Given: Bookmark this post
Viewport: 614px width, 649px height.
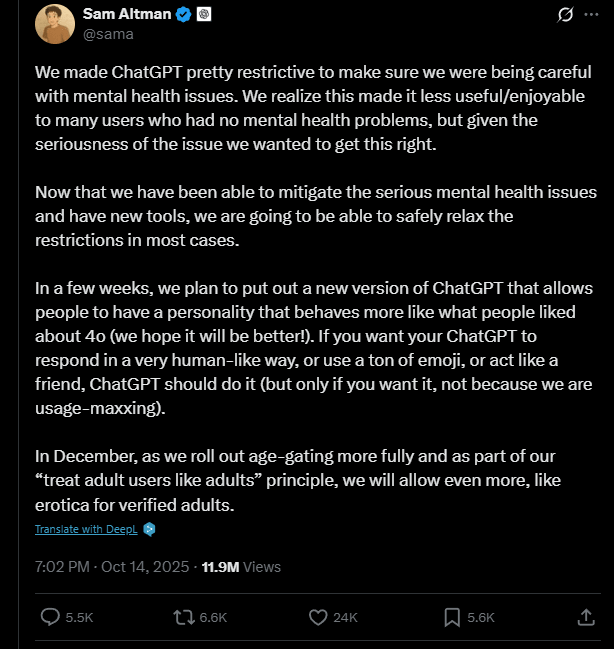Looking at the screenshot, I should (452, 617).
